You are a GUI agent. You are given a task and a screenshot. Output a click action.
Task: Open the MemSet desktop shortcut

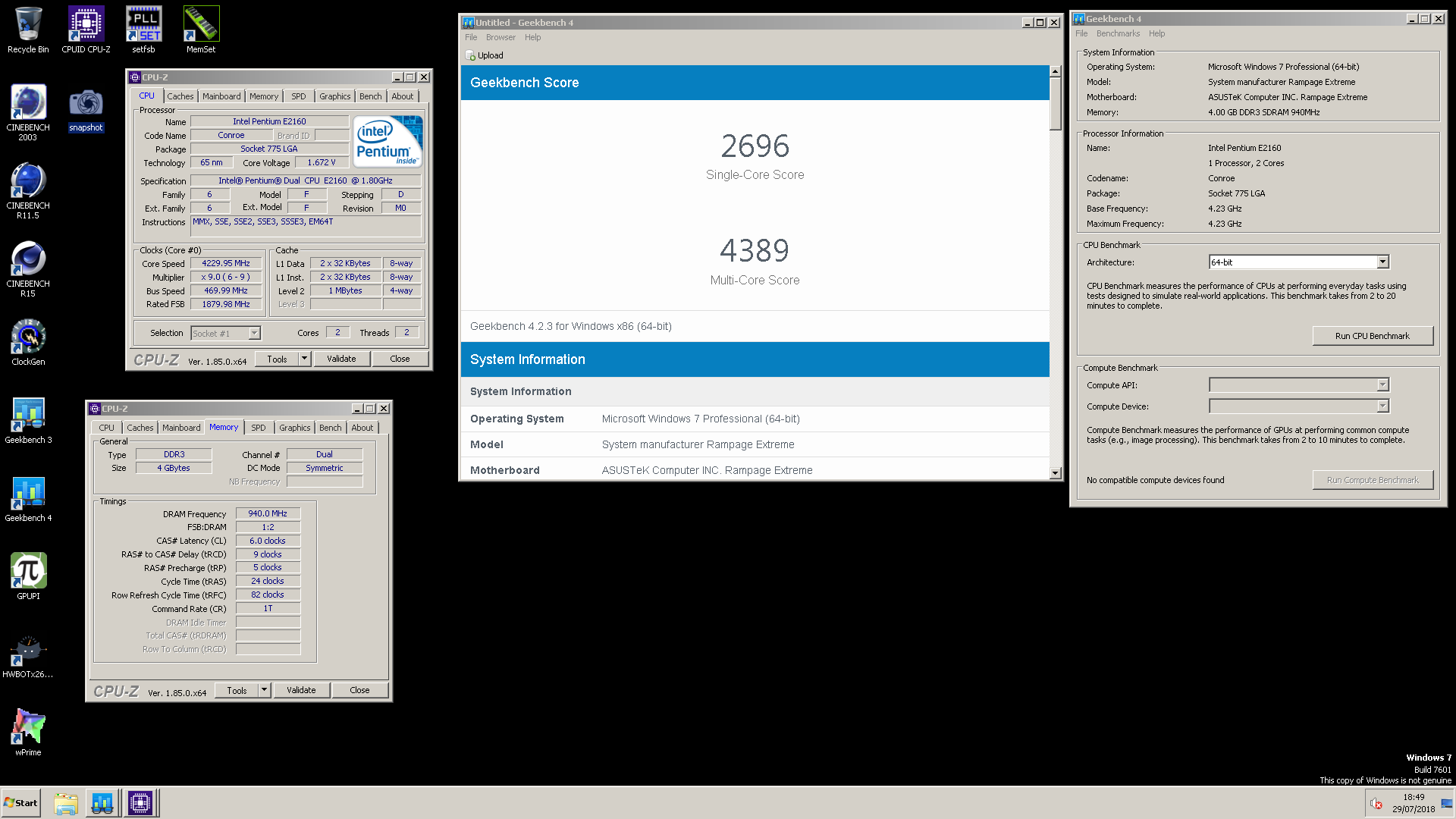coord(201,30)
